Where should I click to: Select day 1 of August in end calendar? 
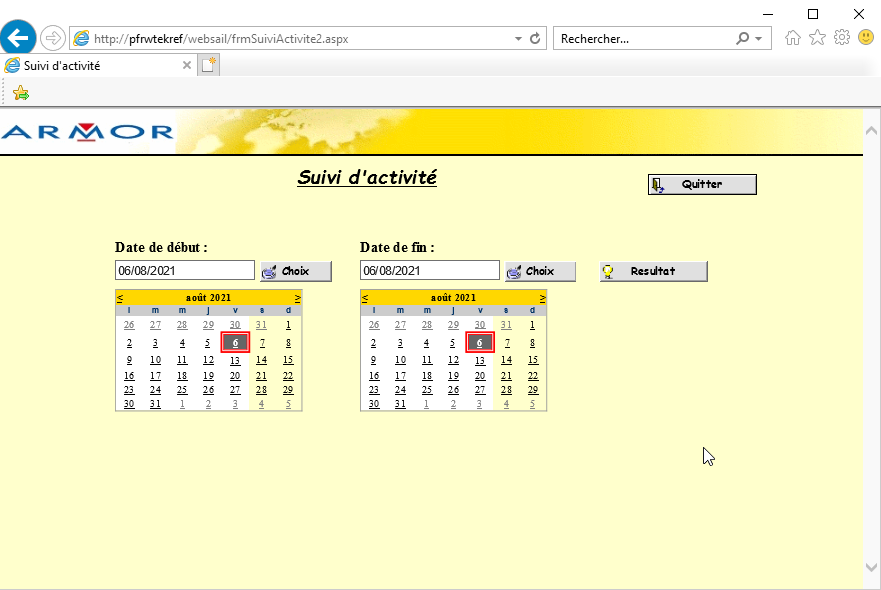pyautogui.click(x=533, y=325)
